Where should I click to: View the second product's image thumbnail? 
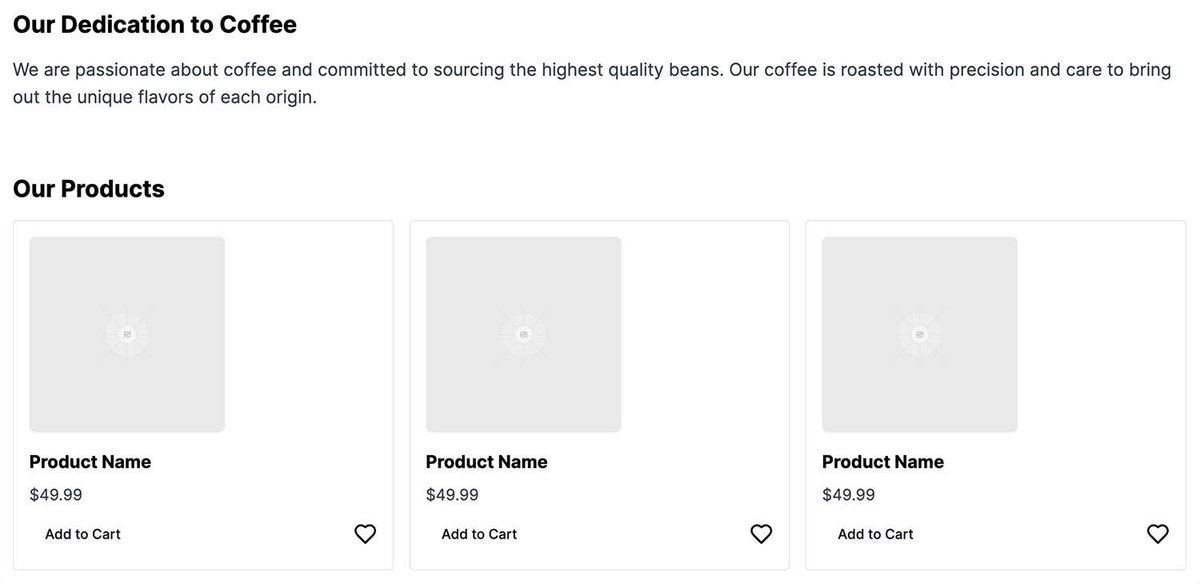point(523,334)
